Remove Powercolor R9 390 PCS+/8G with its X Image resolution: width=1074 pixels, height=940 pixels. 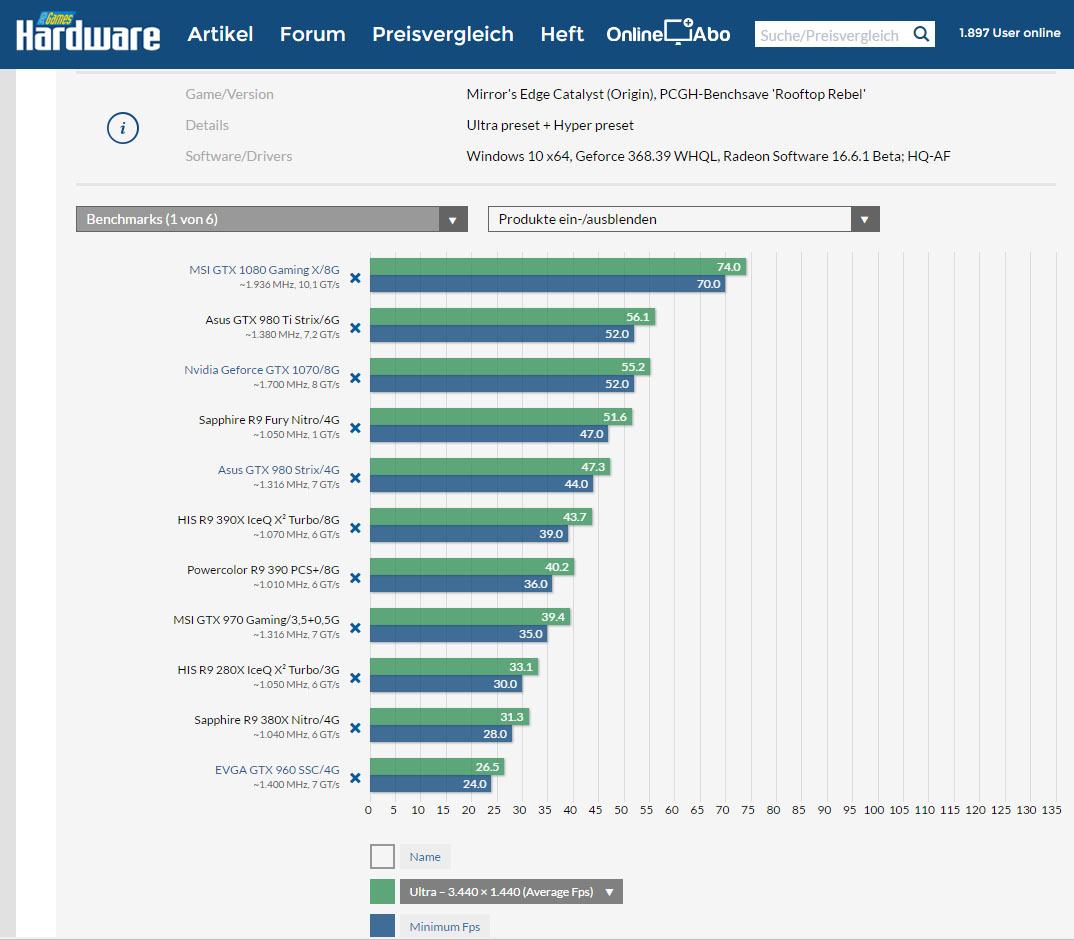pyautogui.click(x=355, y=578)
